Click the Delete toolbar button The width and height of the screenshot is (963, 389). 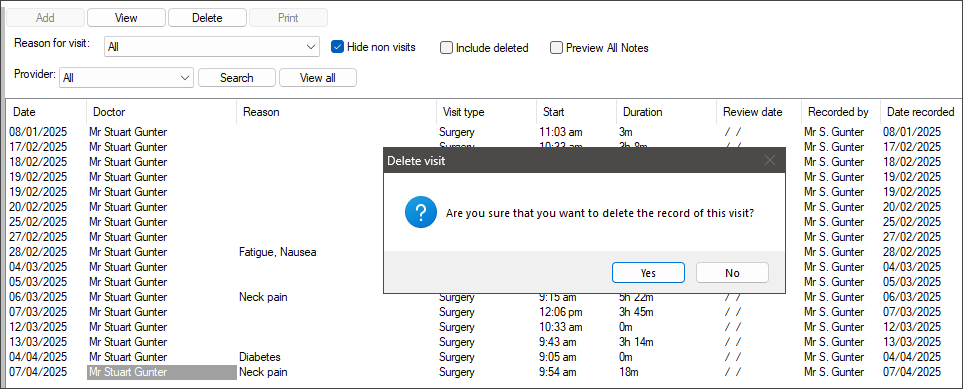tap(207, 18)
